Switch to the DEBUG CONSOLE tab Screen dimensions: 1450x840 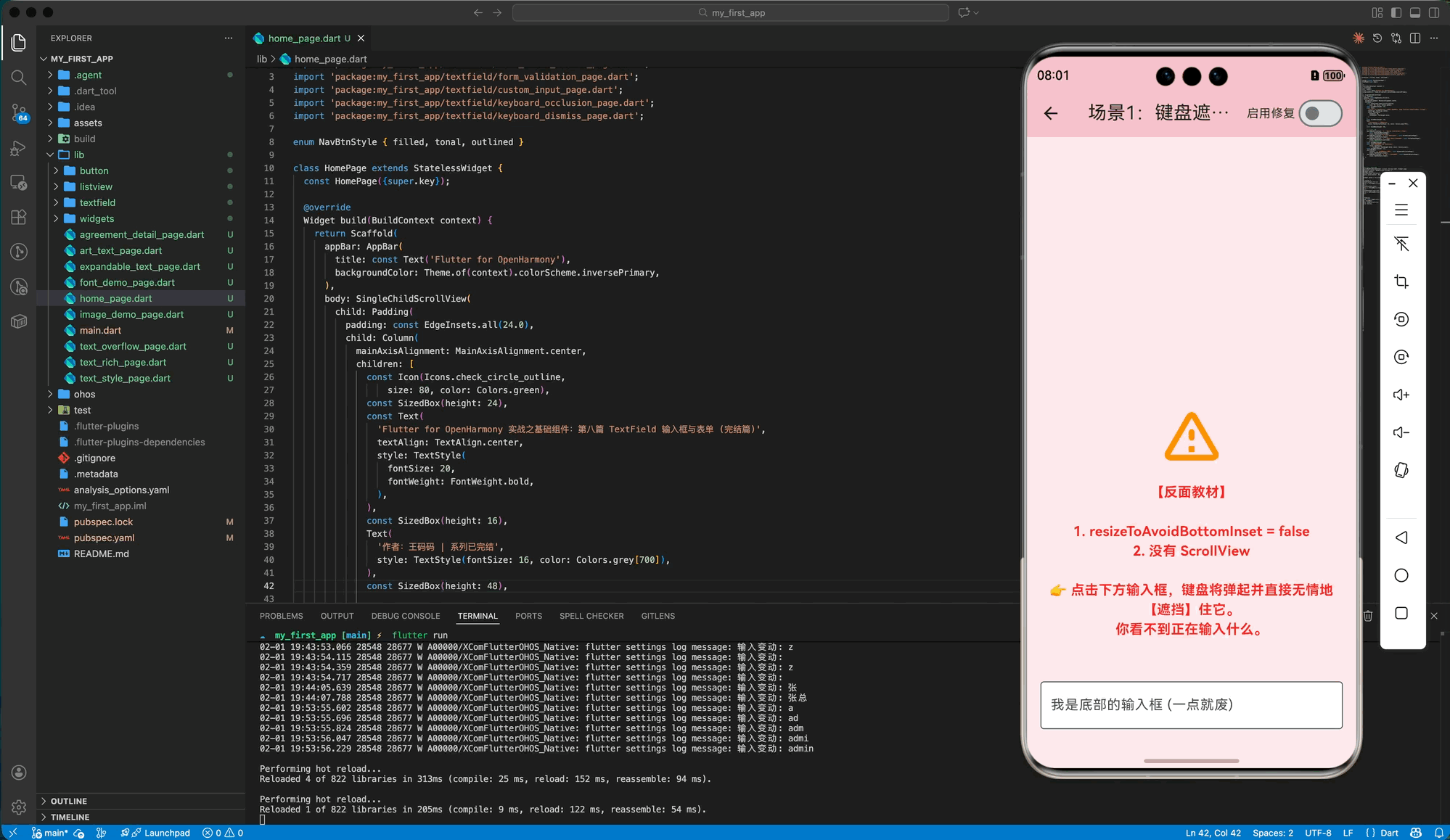tap(405, 616)
